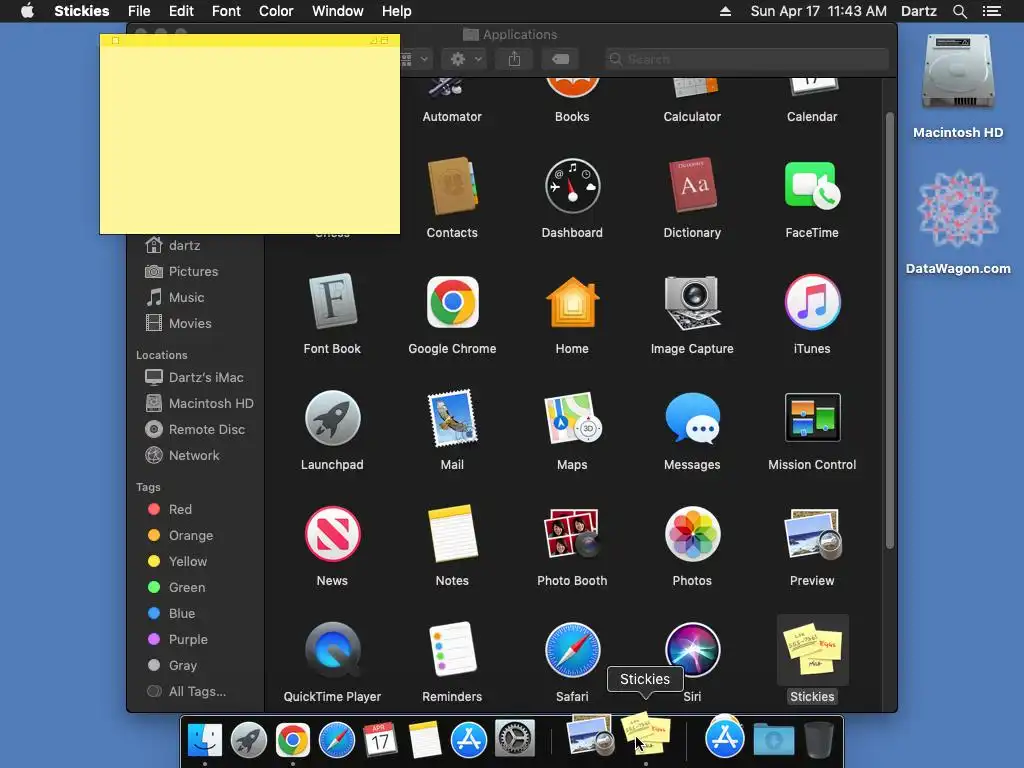Open the Stickies application menu
This screenshot has width=1024, height=768.
(82, 11)
